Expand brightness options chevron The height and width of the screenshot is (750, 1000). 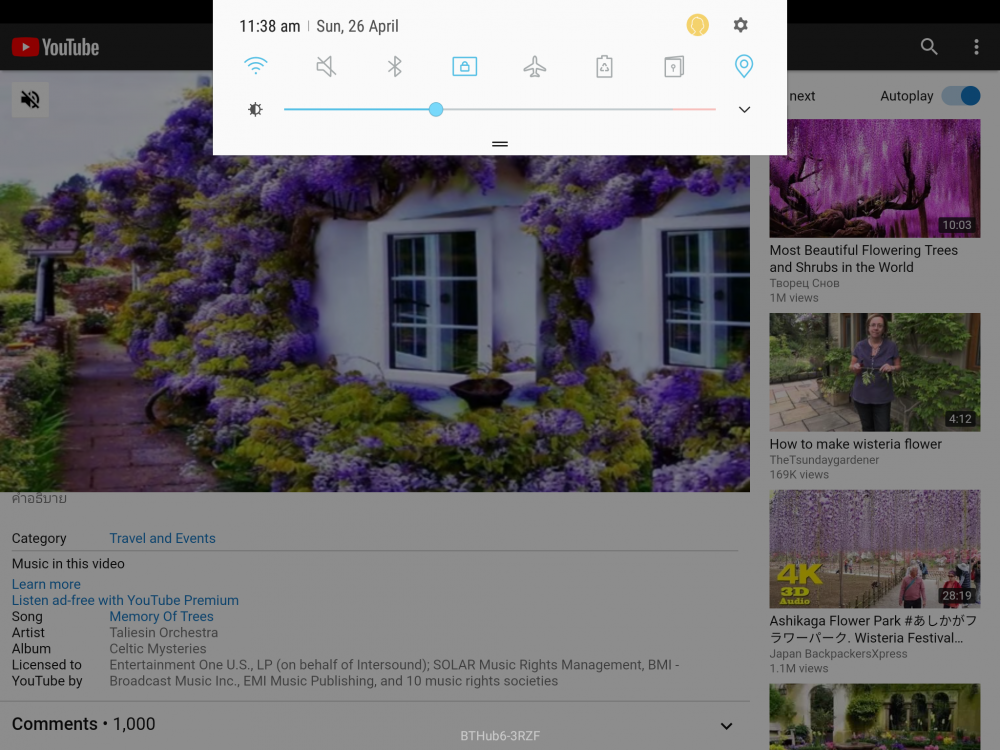pyautogui.click(x=744, y=110)
